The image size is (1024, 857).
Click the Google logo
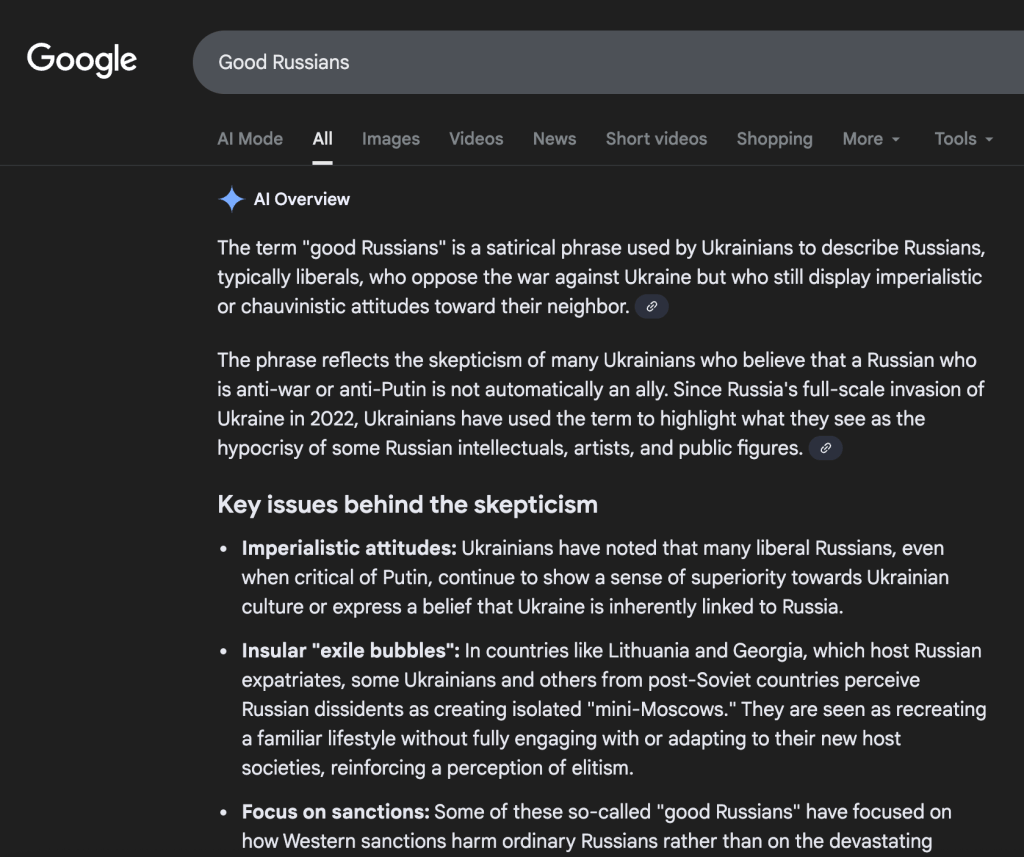[x=82, y=60]
